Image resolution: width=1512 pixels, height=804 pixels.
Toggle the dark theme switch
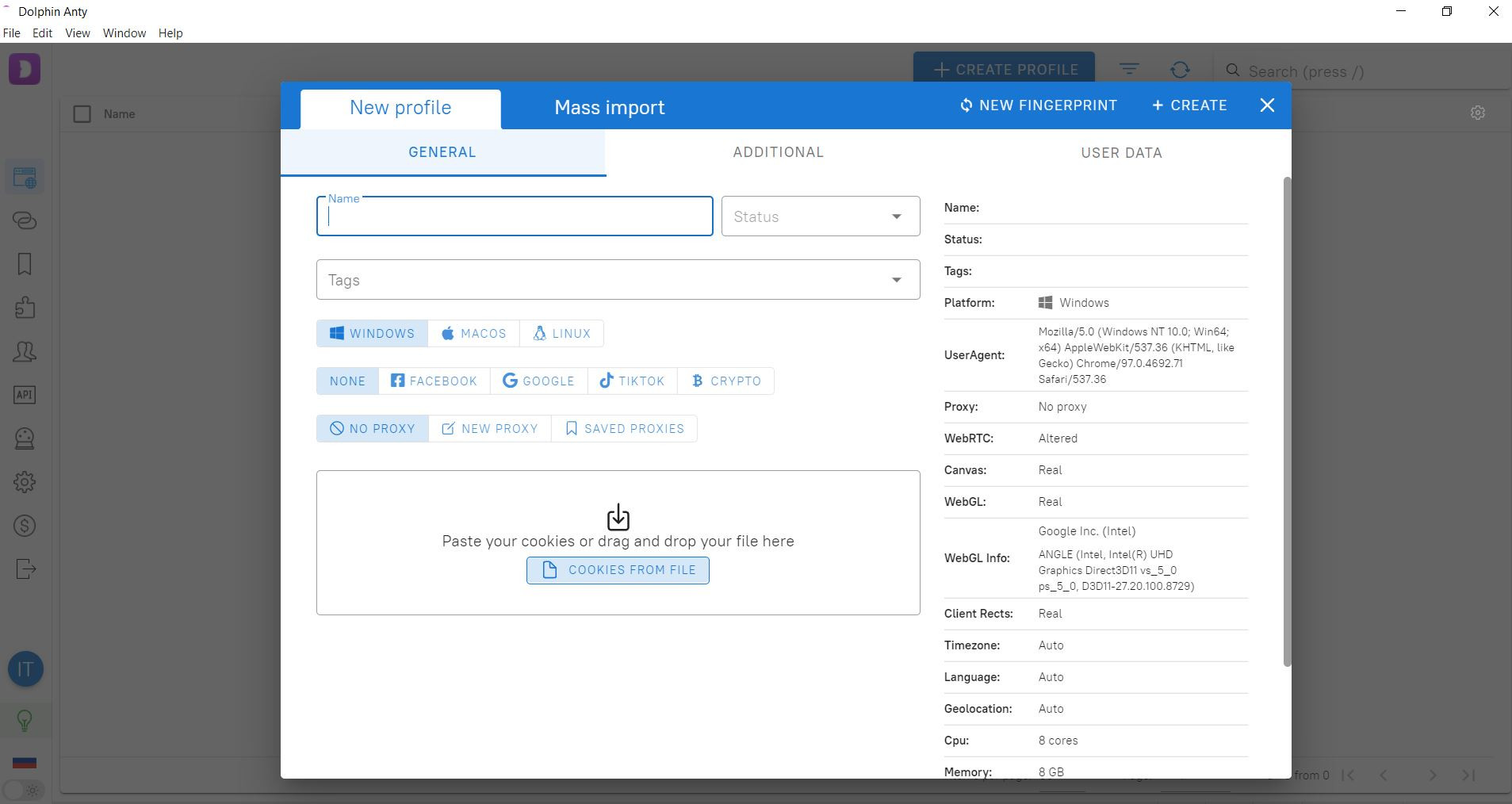click(x=25, y=790)
